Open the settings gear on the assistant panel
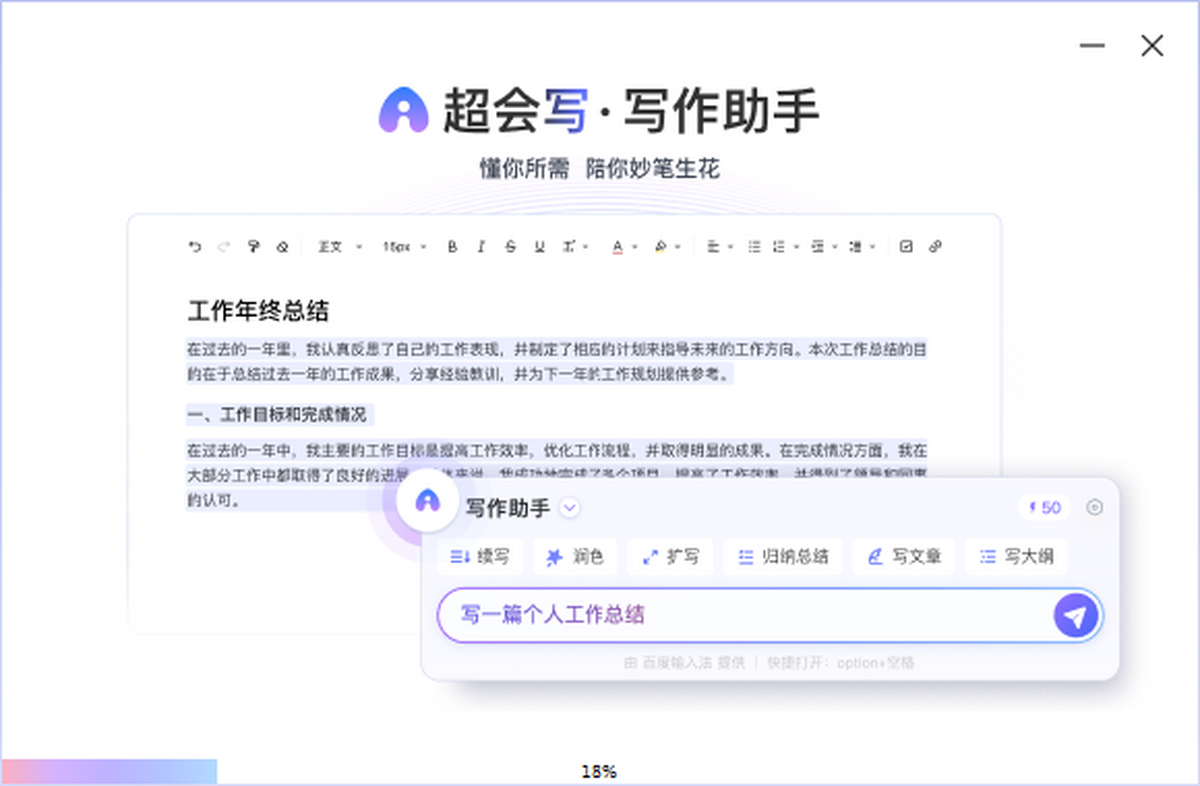Image resolution: width=1200 pixels, height=786 pixels. [x=1094, y=508]
